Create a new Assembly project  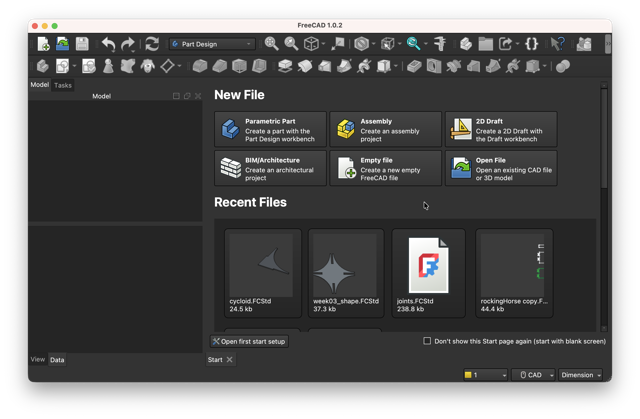tap(386, 129)
